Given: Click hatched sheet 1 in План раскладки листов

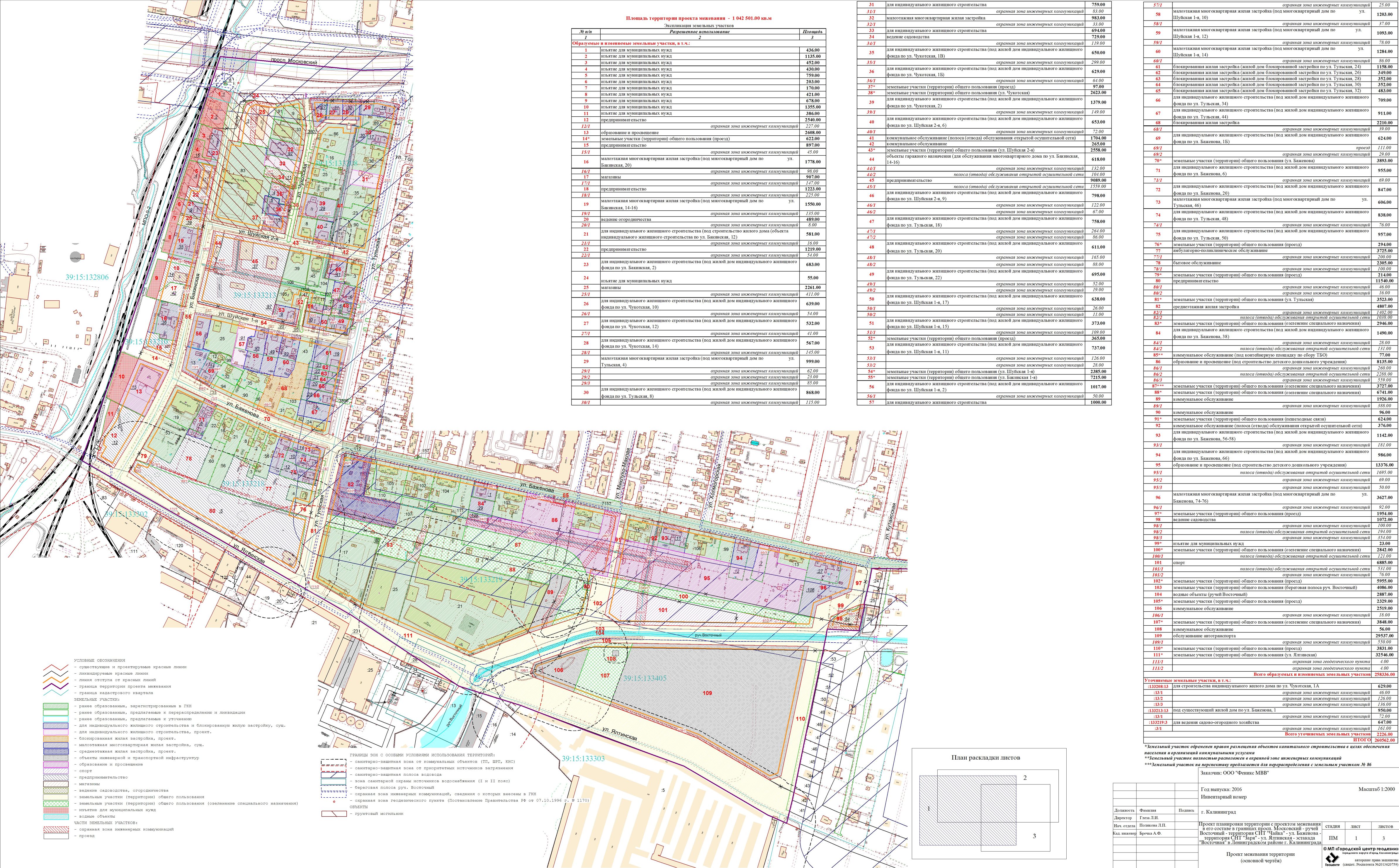Looking at the screenshot, I should pos(928,809).
